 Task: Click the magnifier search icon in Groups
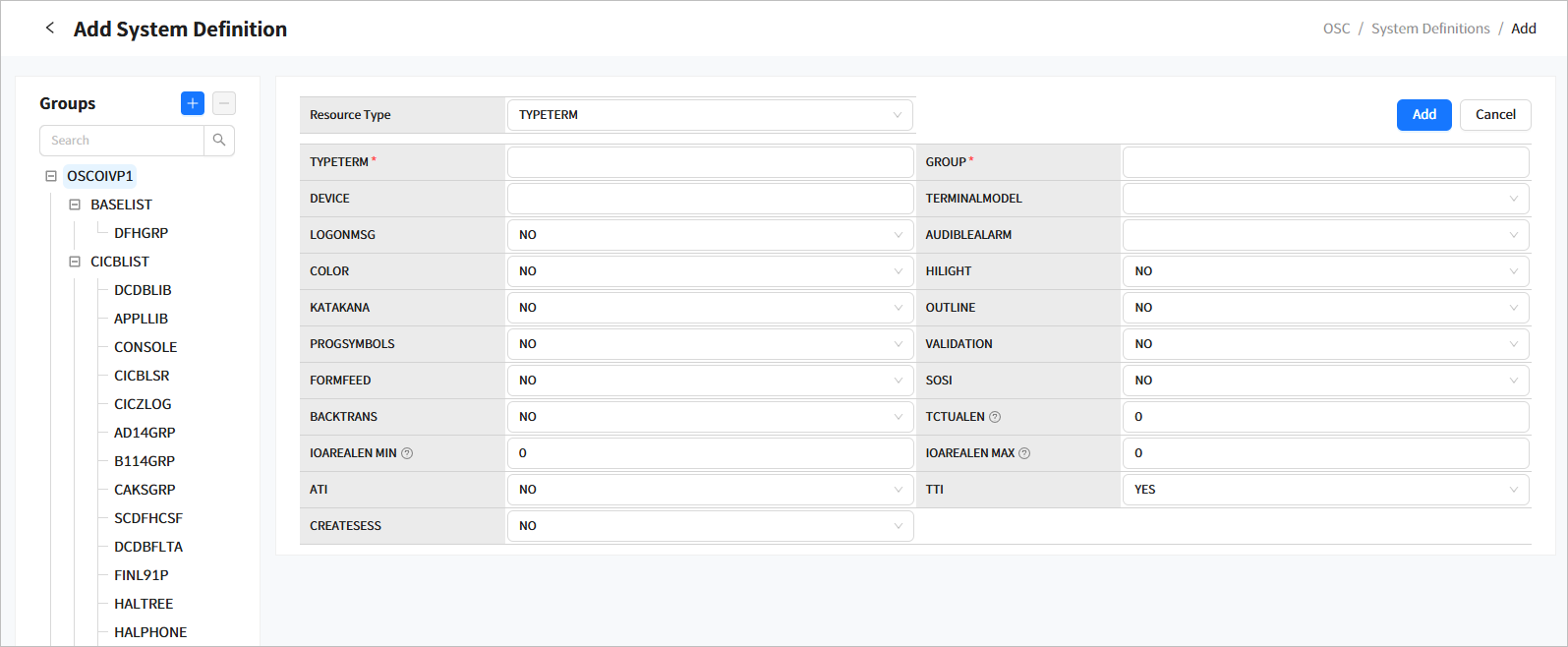tap(219, 141)
